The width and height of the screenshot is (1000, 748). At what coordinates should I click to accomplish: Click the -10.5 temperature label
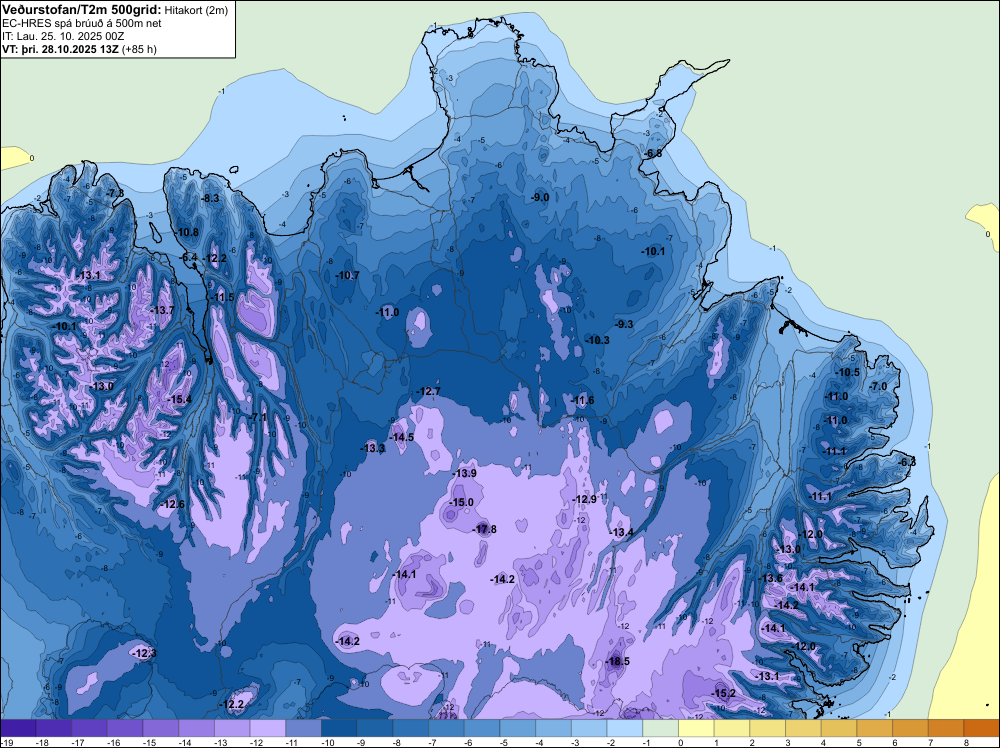pos(848,372)
